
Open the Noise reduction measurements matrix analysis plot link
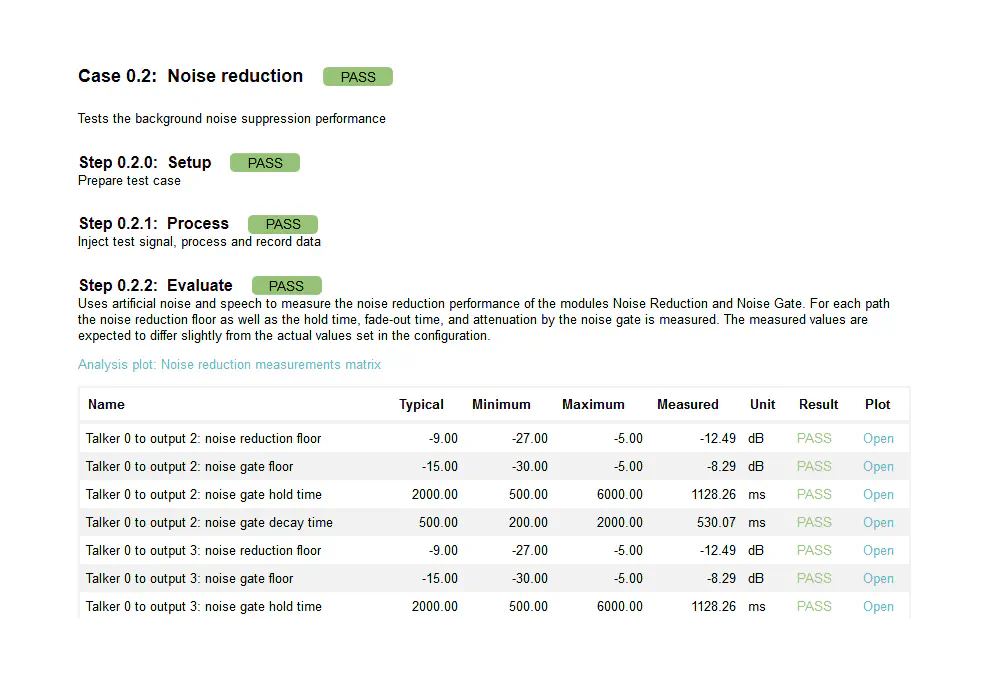pos(229,364)
